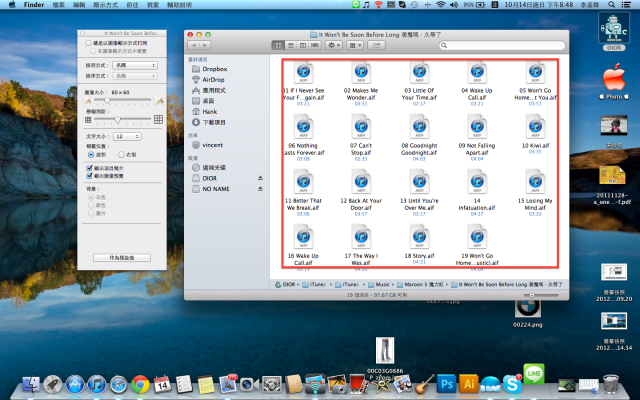Adjust the icon size slider

108,100
